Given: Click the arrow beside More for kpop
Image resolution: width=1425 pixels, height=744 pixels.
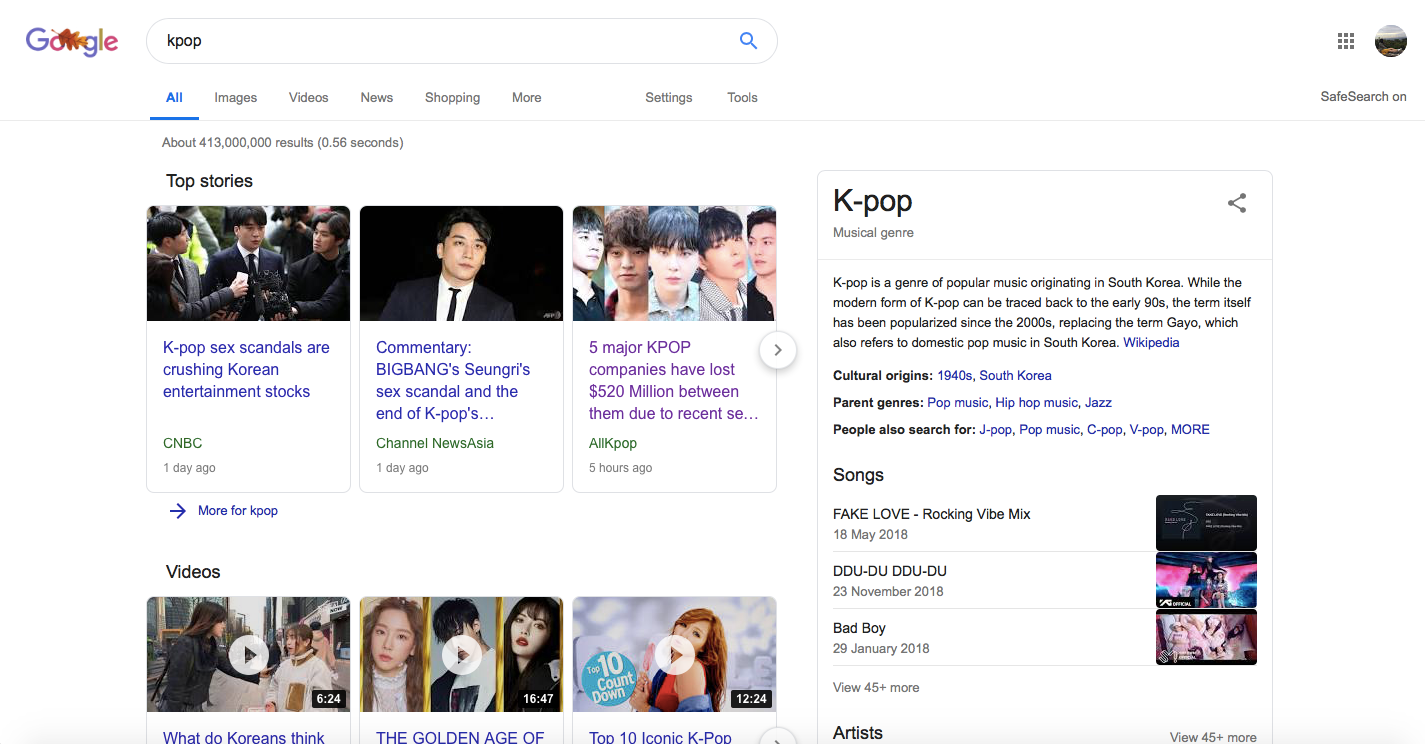Looking at the screenshot, I should click(178, 511).
